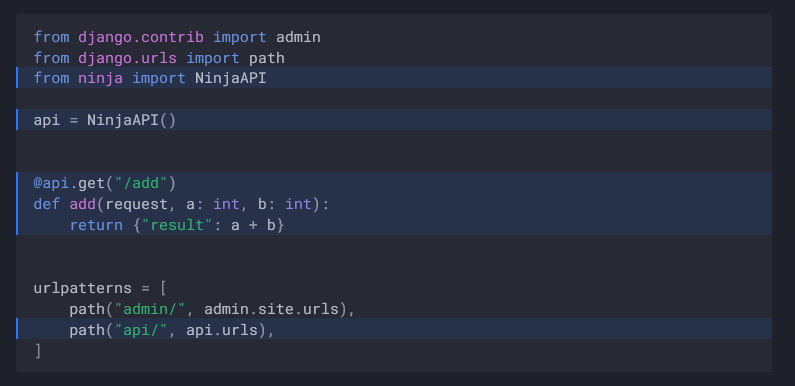Click the closing square bracket line
This screenshot has width=795, height=386.
pyautogui.click(x=38, y=351)
